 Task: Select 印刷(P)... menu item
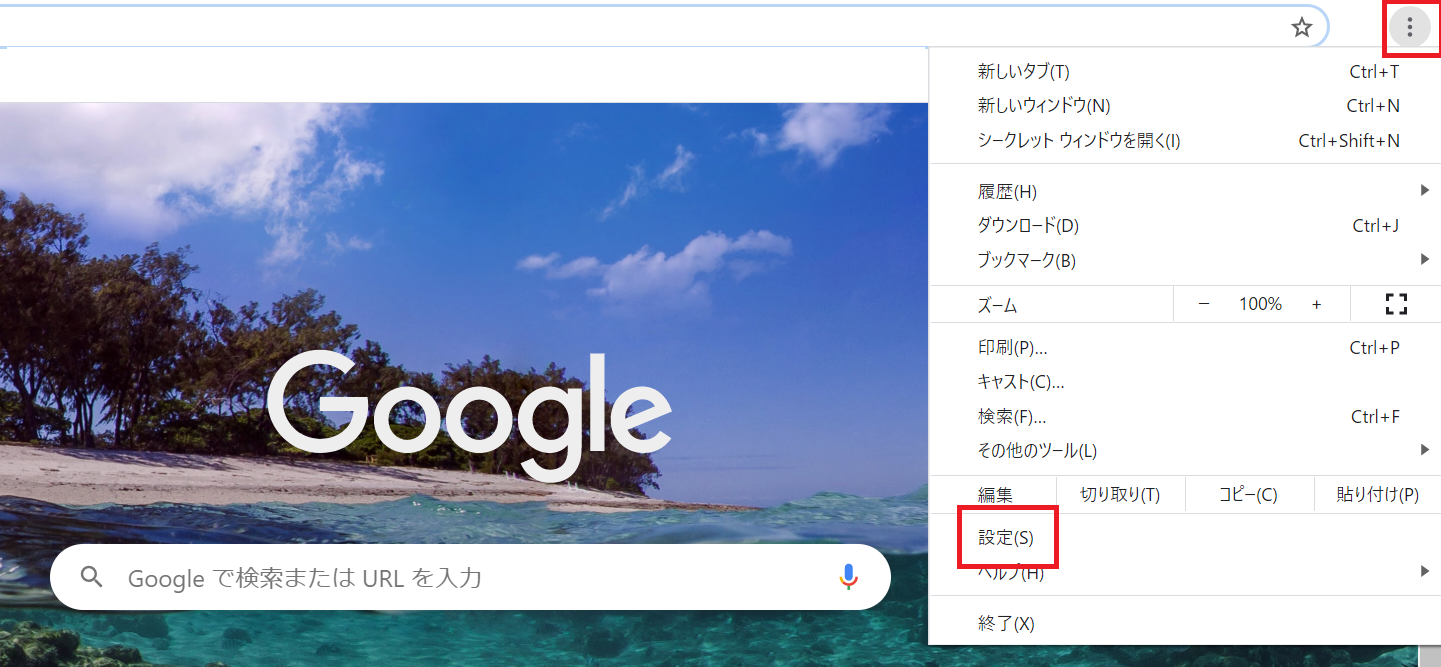point(1184,348)
